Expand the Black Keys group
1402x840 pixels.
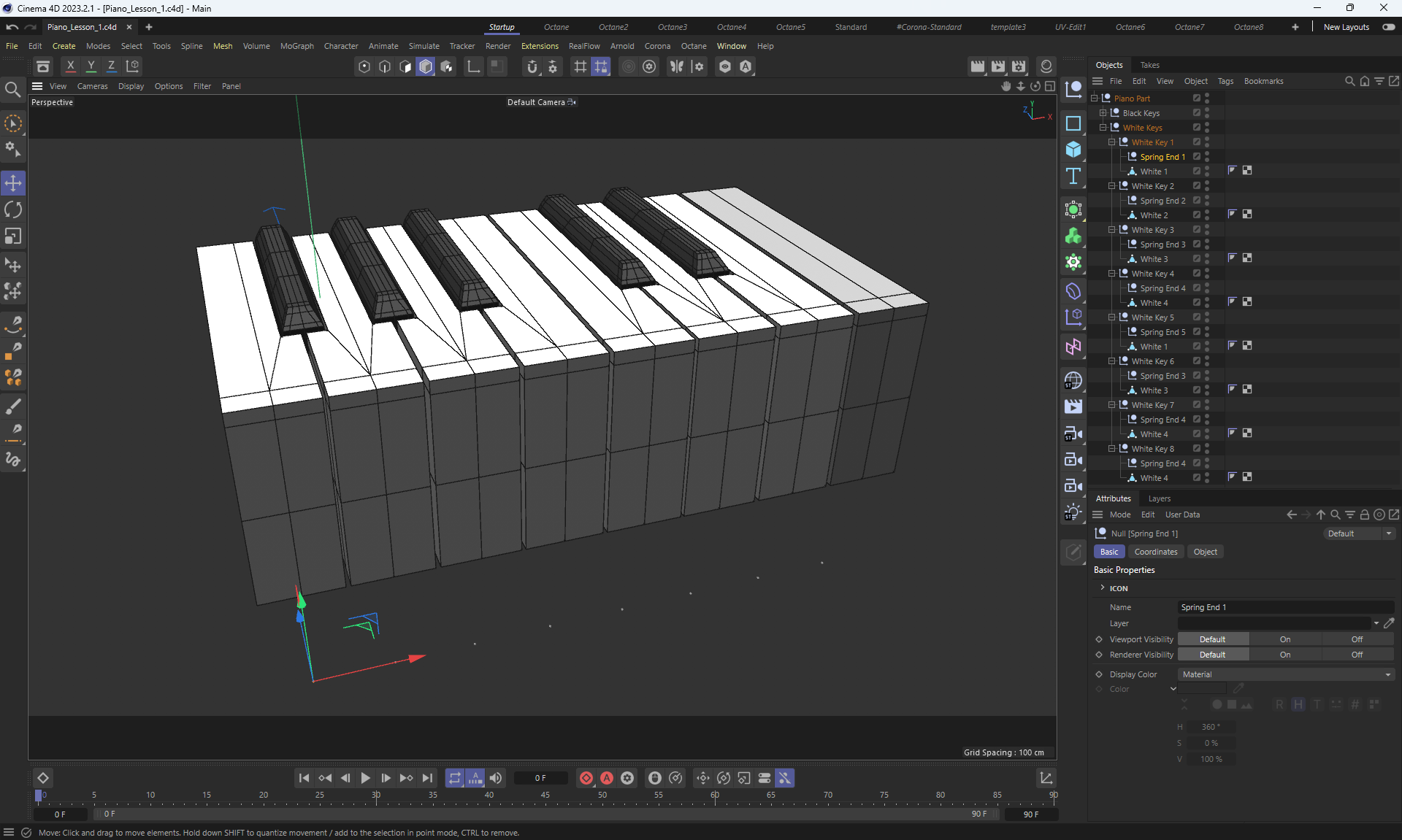point(1103,113)
